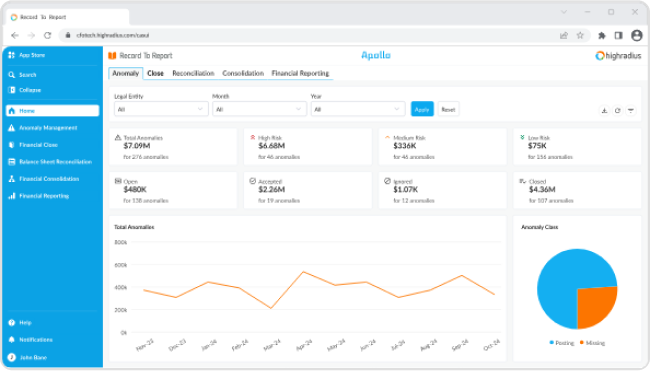
Task: Click the Apply button
Action: tap(422, 109)
